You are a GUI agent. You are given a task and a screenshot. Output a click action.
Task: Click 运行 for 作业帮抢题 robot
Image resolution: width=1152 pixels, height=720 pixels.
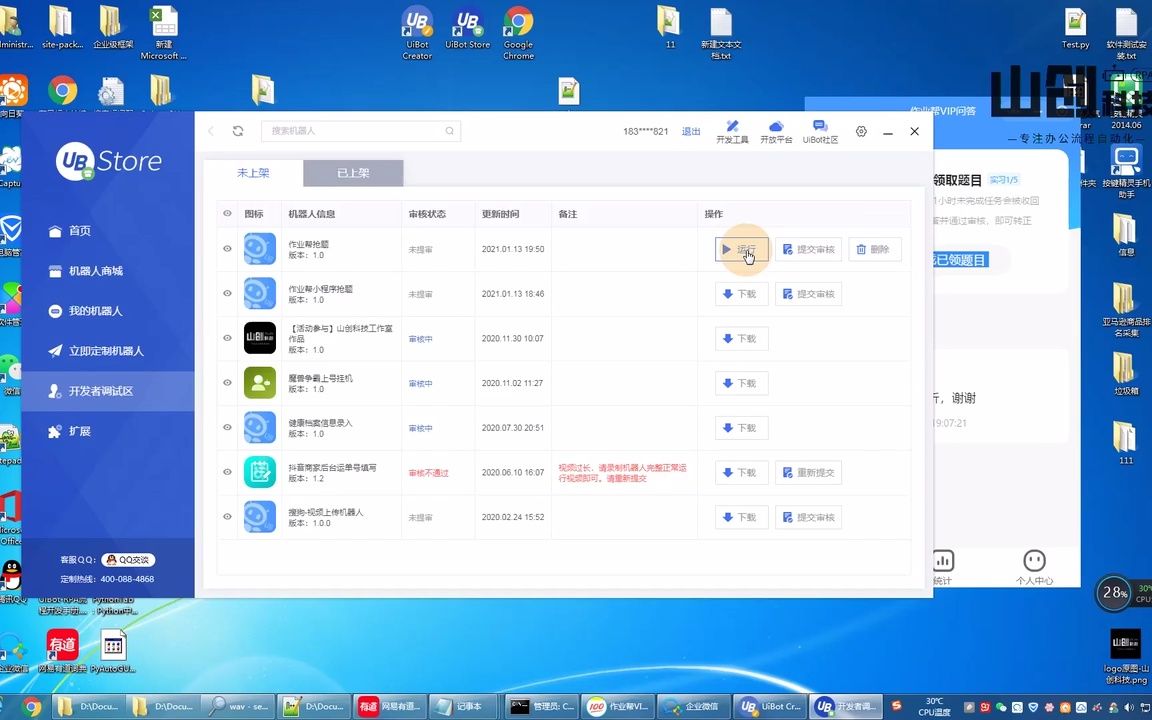[740, 249]
